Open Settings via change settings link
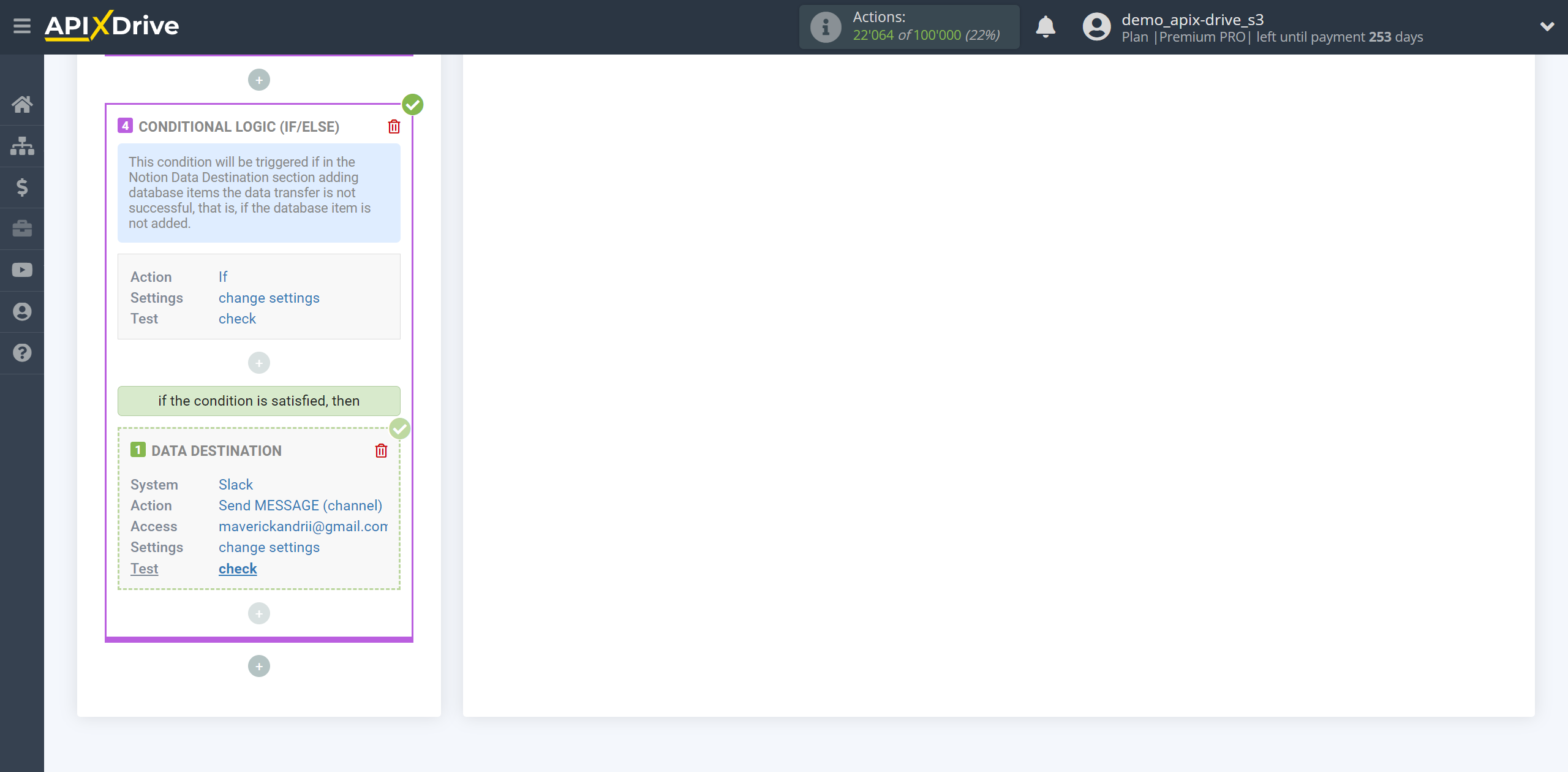1568x772 pixels. tap(268, 547)
